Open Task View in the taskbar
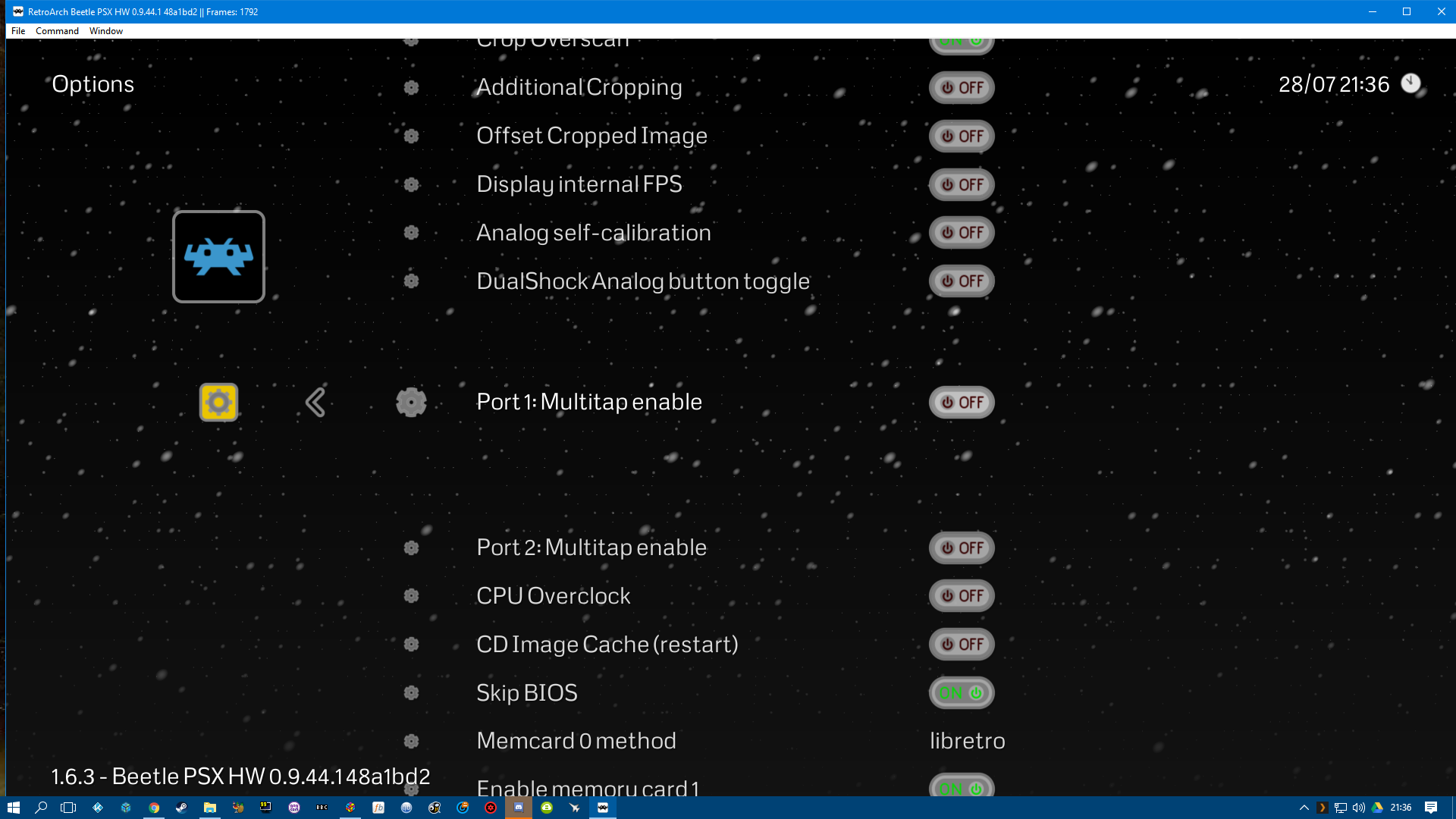The image size is (1456, 819). pyautogui.click(x=68, y=808)
